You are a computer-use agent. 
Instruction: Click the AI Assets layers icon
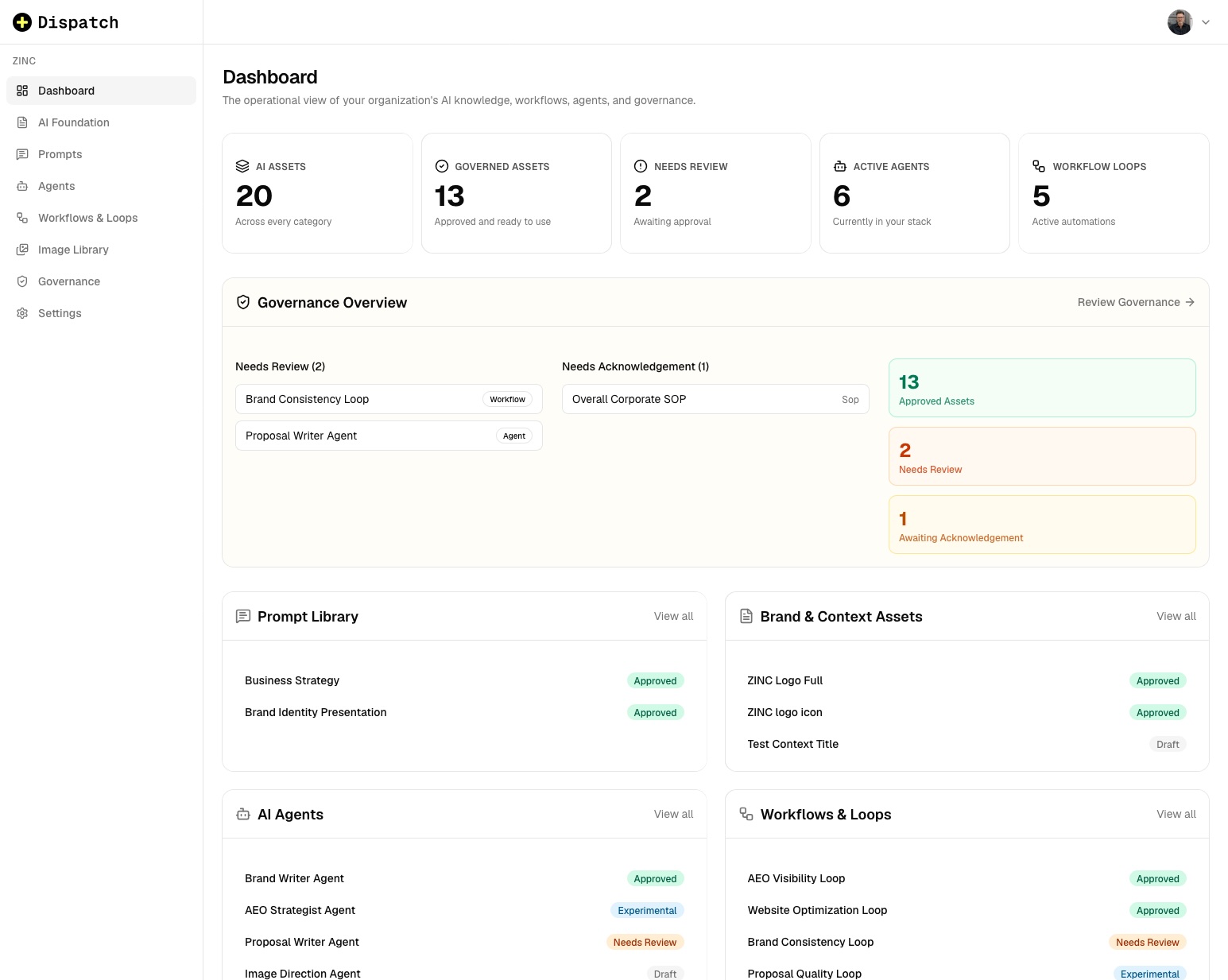[242, 166]
